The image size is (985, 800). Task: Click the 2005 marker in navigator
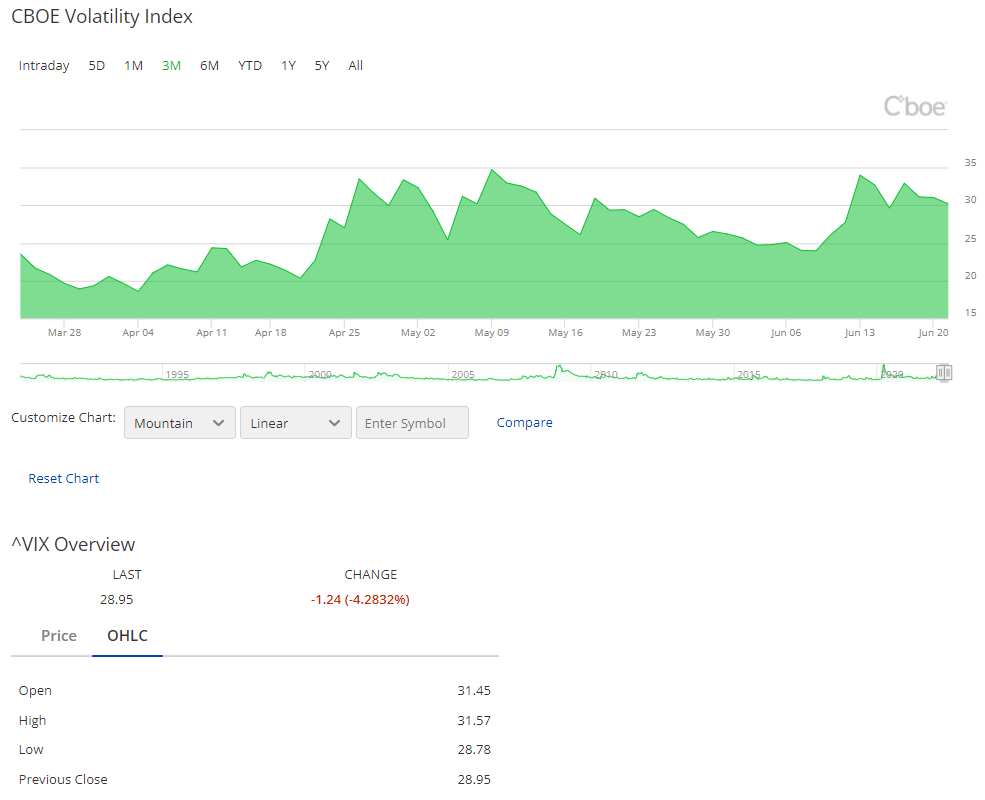point(463,374)
